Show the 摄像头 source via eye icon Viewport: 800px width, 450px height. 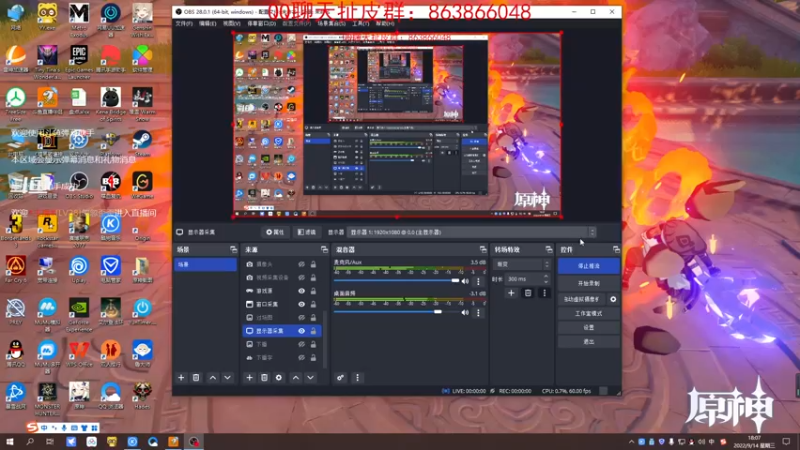coord(302,264)
